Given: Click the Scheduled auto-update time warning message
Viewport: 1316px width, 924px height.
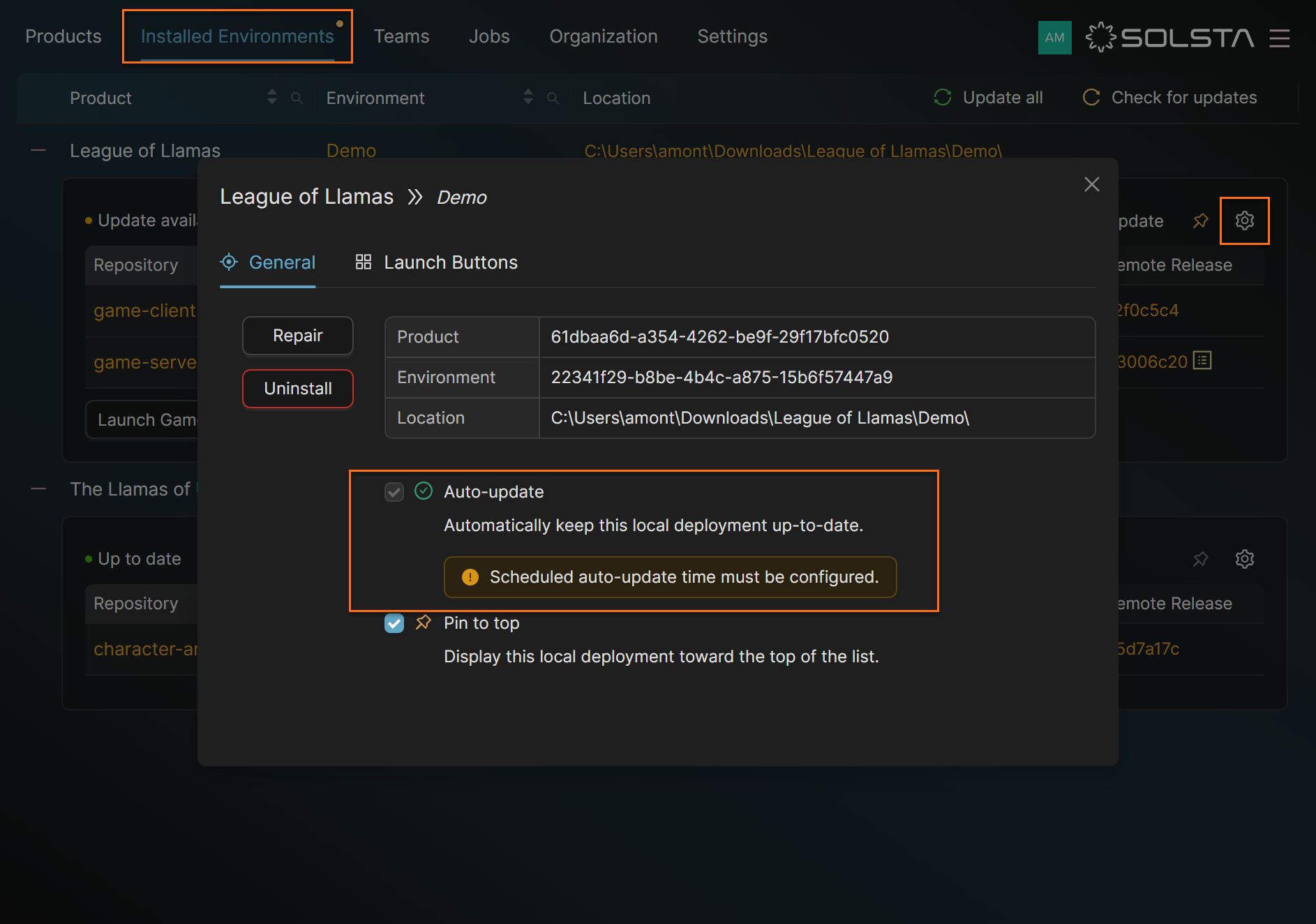Looking at the screenshot, I should pyautogui.click(x=671, y=577).
